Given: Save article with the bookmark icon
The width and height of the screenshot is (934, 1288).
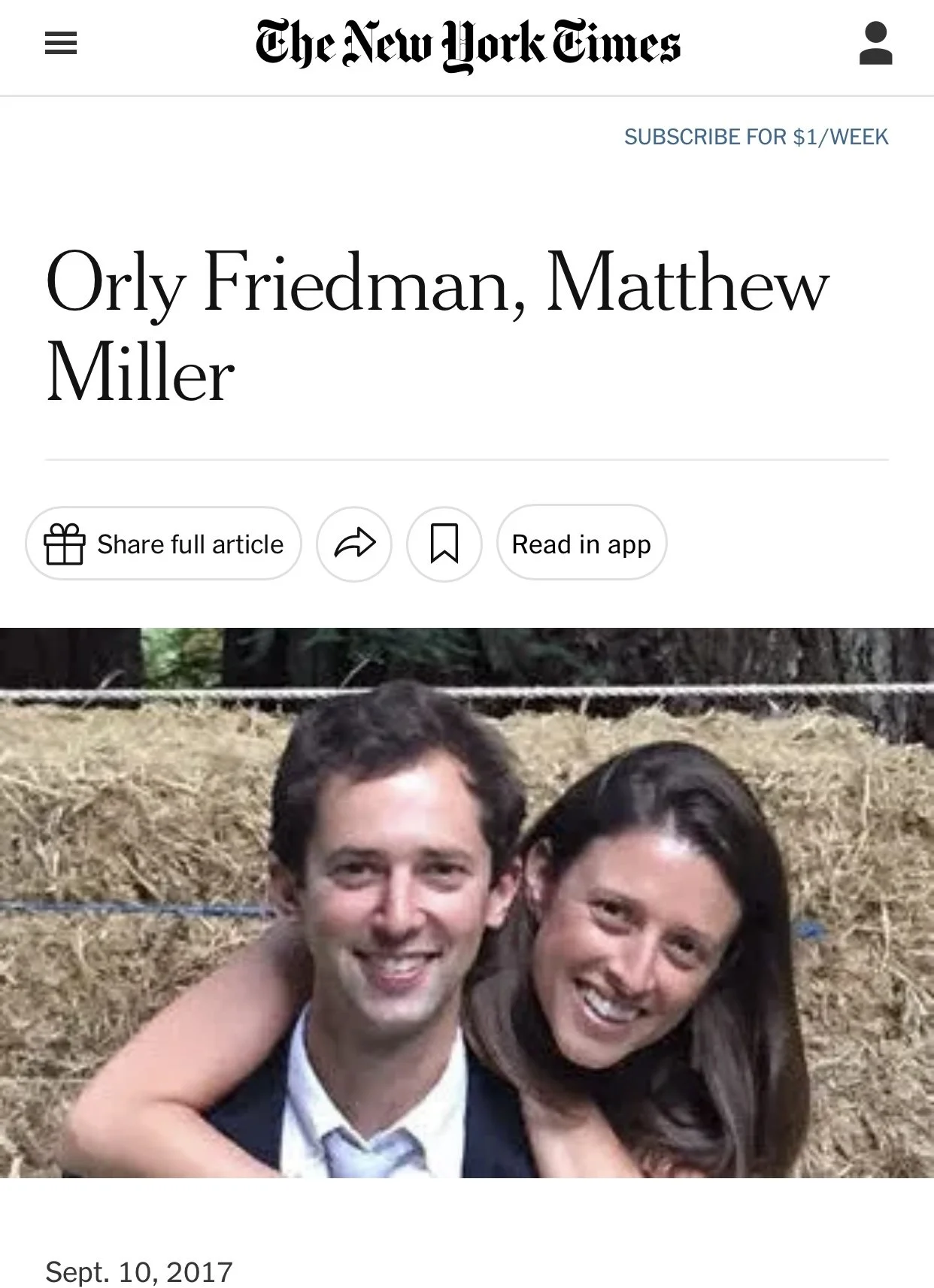Looking at the screenshot, I should click(x=444, y=544).
